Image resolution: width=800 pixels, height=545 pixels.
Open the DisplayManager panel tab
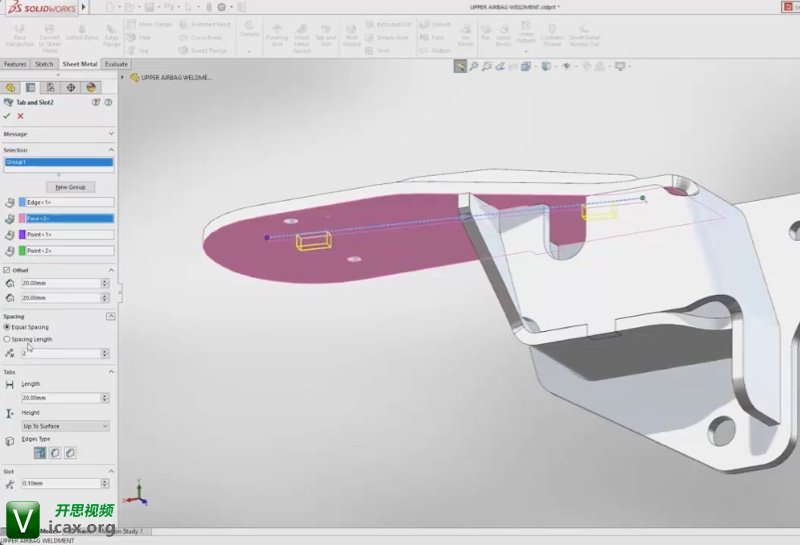(89, 88)
